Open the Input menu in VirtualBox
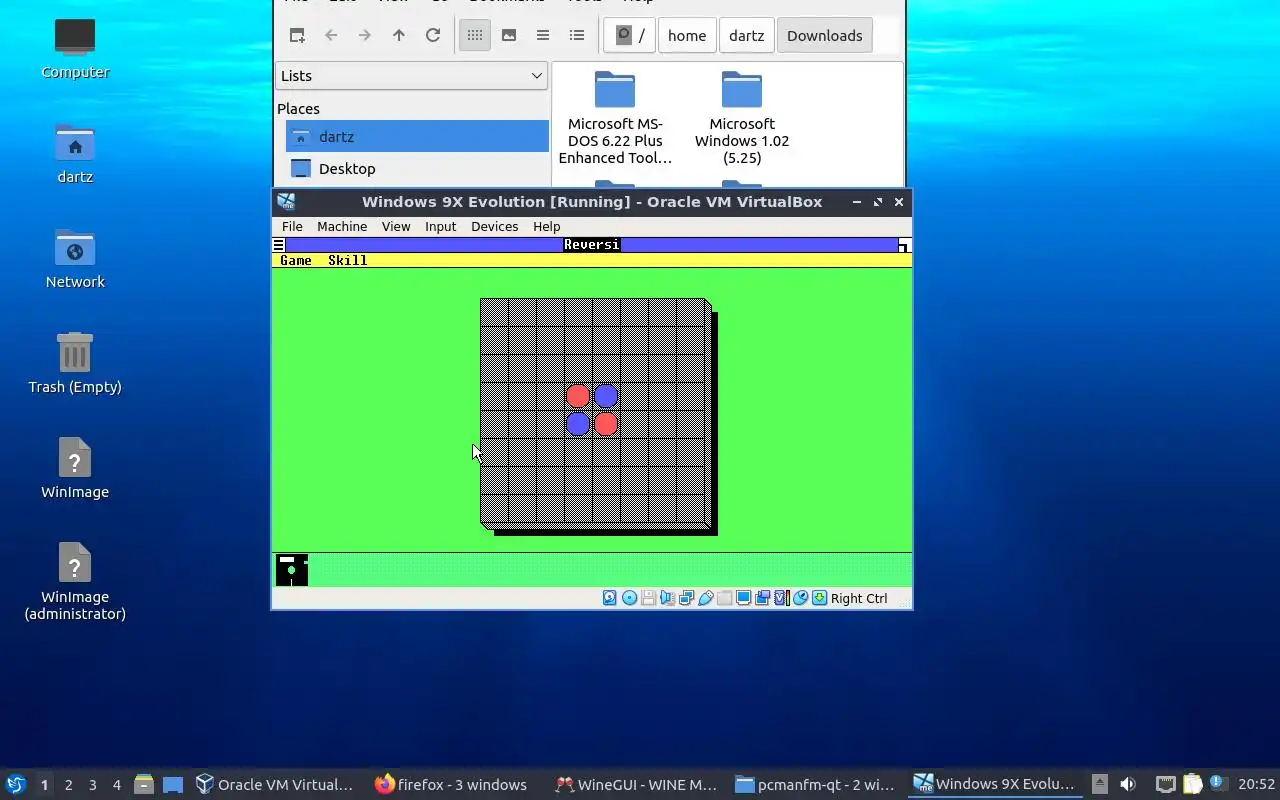Viewport: 1280px width, 800px height. pyautogui.click(x=440, y=227)
